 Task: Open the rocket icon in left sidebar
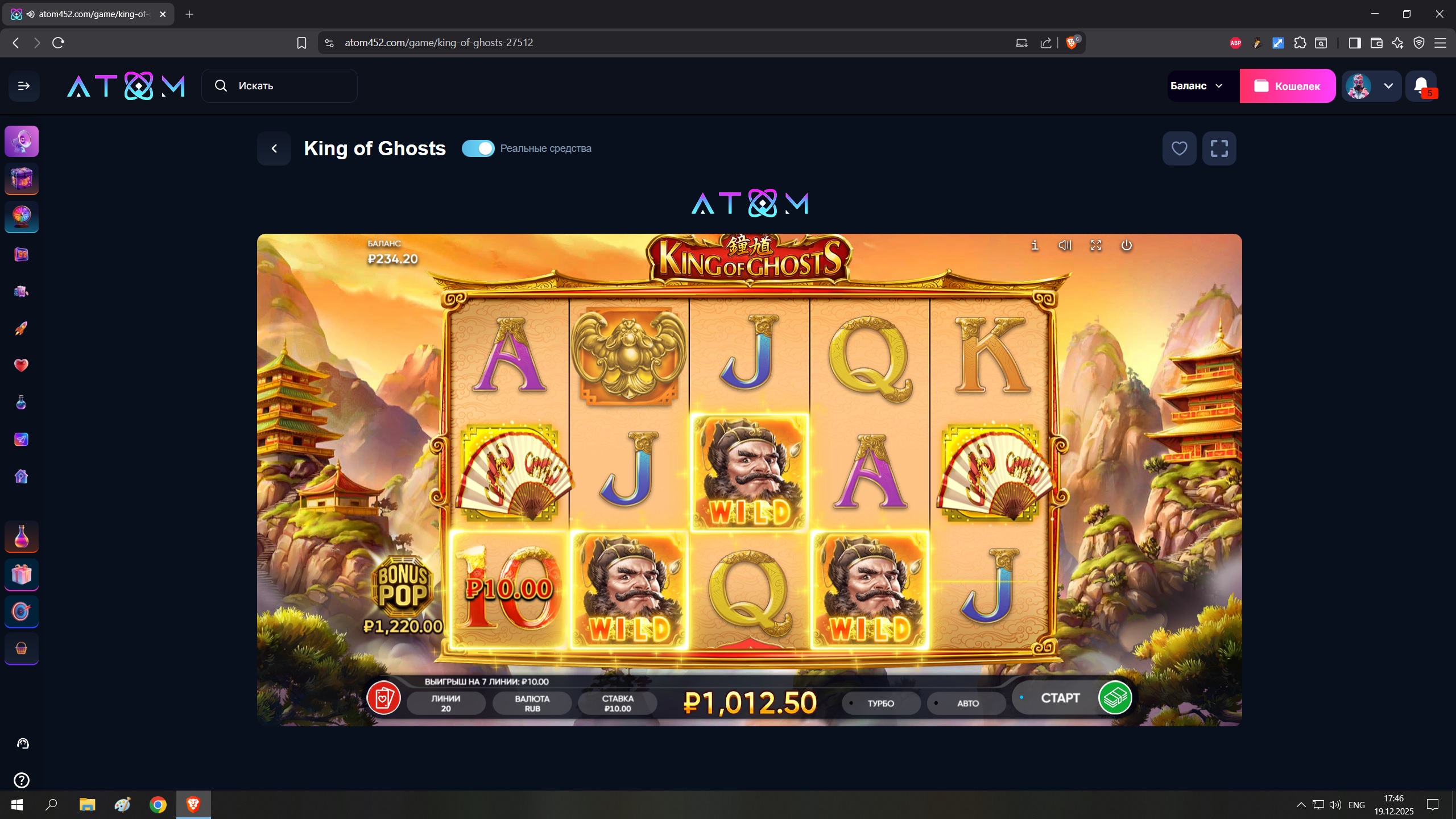point(21,328)
